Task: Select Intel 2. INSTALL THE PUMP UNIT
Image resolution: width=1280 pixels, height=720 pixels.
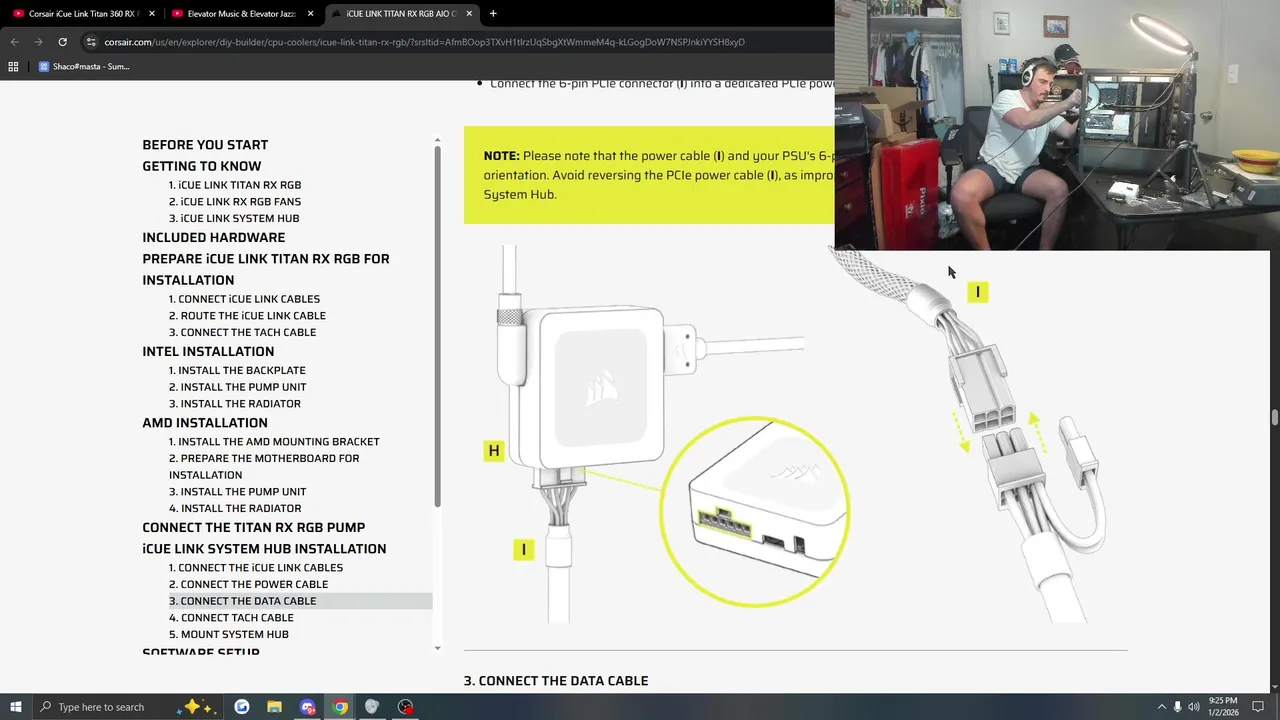Action: (238, 387)
